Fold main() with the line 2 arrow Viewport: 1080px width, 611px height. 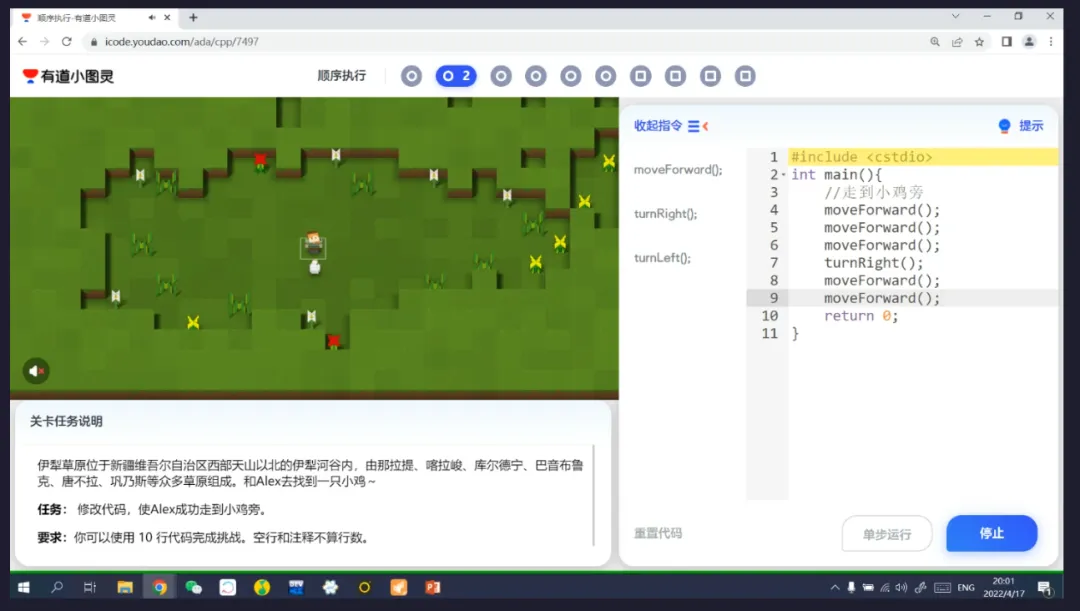click(783, 175)
